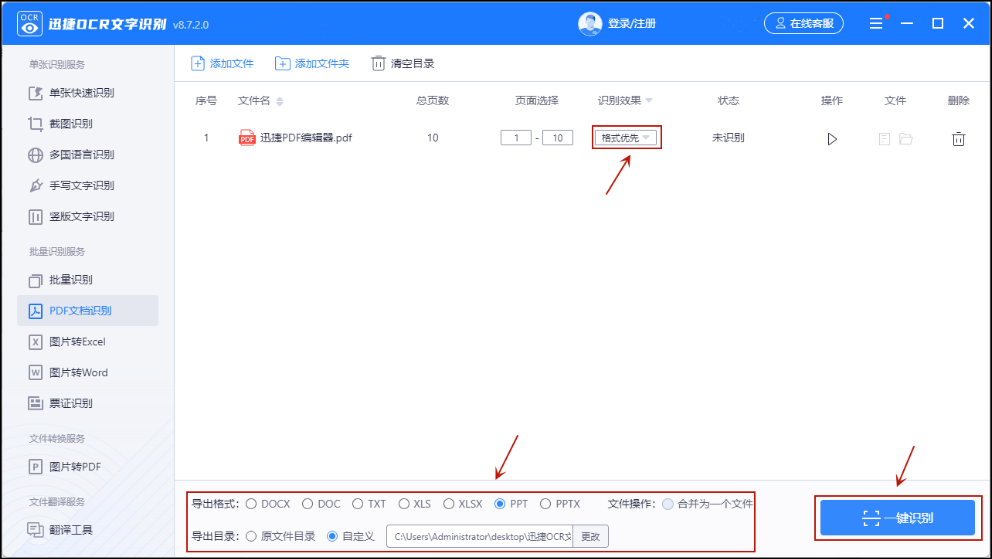992x559 pixels.
Task: Click the 手写文字识别 pen icon
Action: click(x=35, y=186)
